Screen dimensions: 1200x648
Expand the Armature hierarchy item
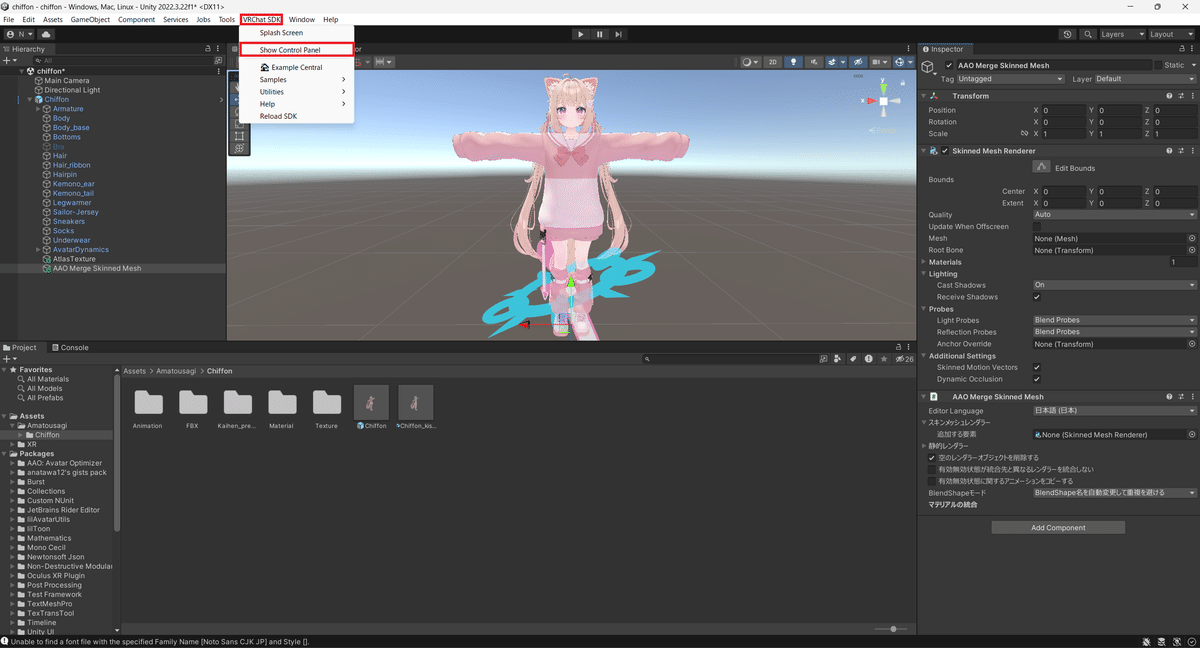coord(38,109)
